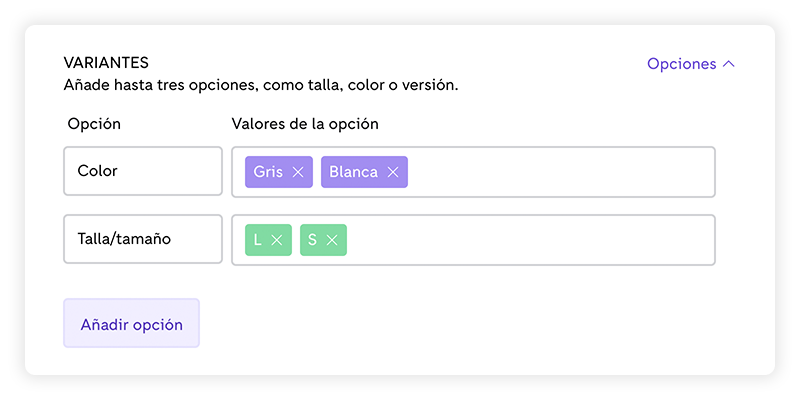The image size is (800, 400).
Task: Click the Añadir opción button
Action: (131, 324)
